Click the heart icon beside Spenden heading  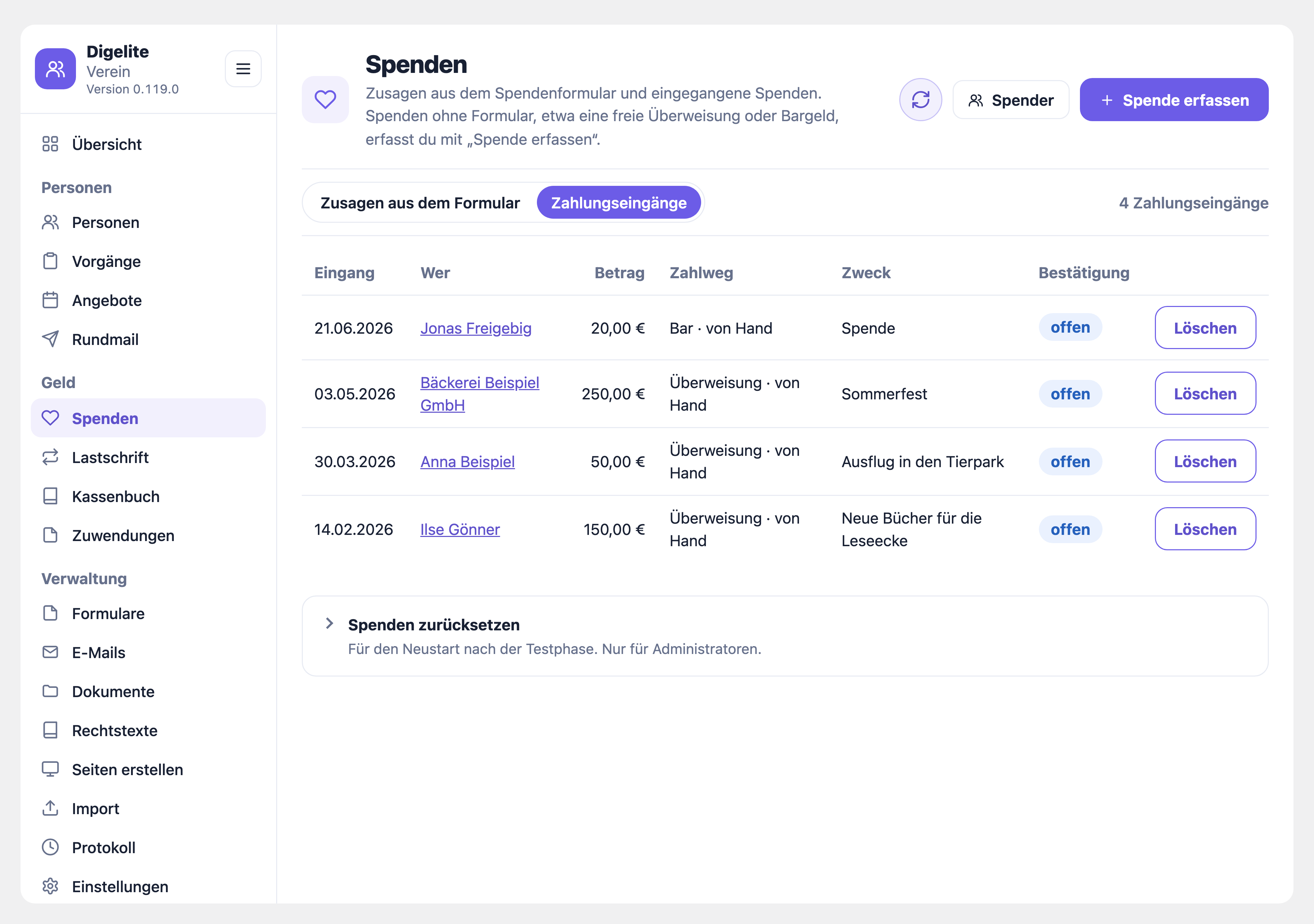click(325, 100)
